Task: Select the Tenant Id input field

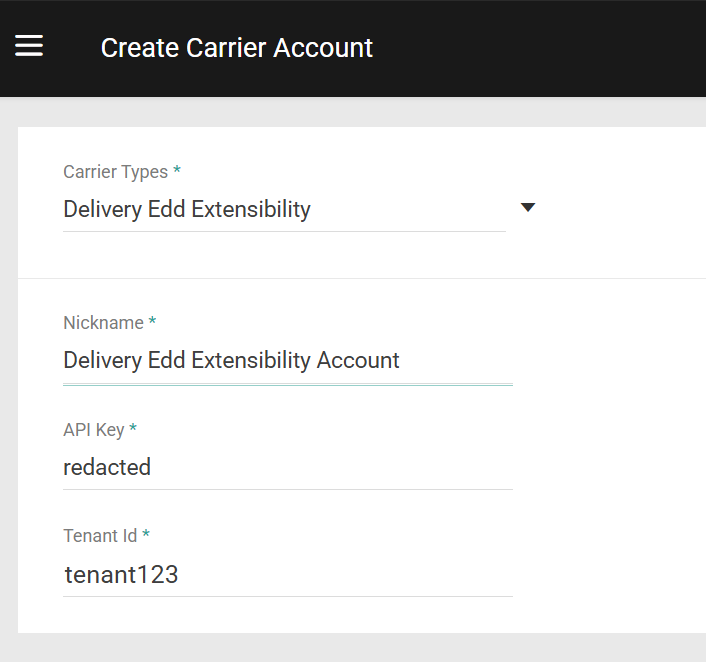Action: (x=287, y=574)
